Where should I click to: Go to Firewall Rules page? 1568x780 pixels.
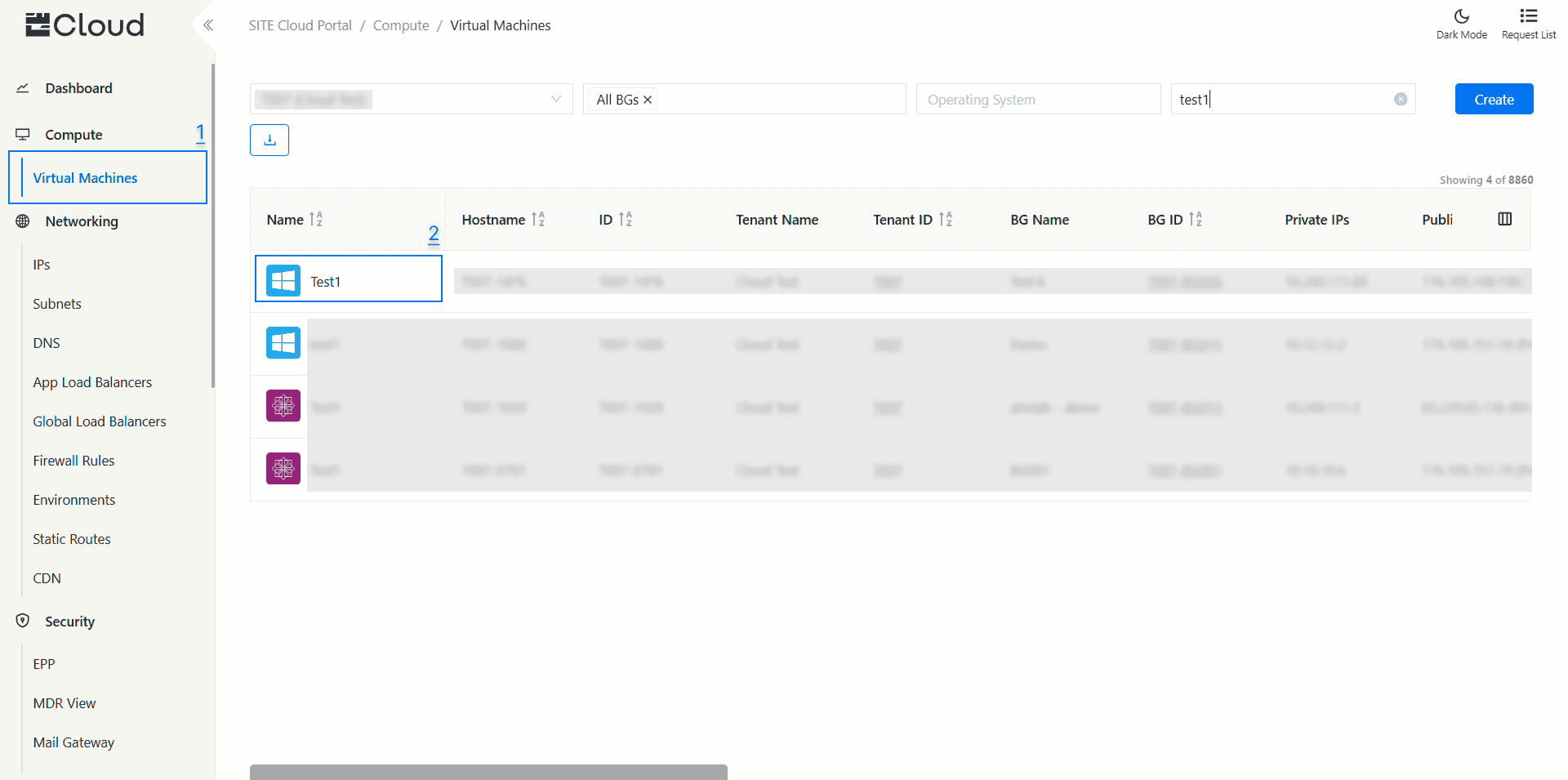[73, 461]
